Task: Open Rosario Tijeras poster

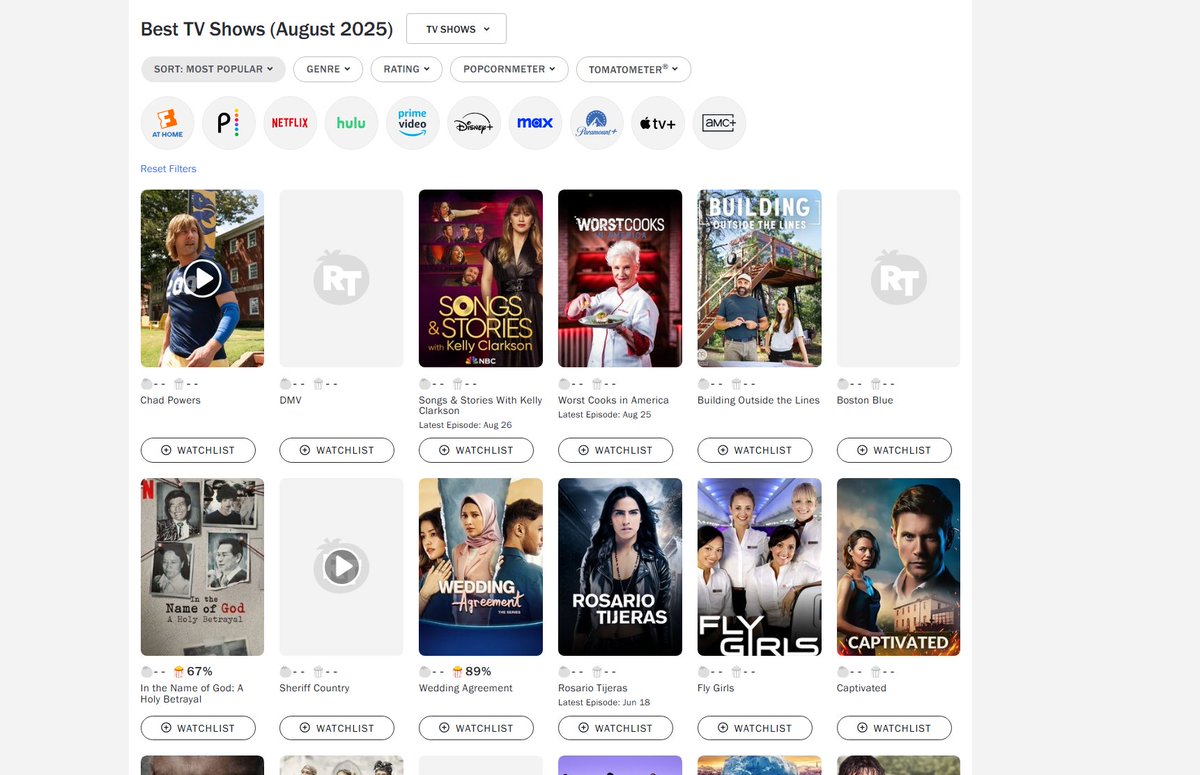Action: tap(620, 567)
